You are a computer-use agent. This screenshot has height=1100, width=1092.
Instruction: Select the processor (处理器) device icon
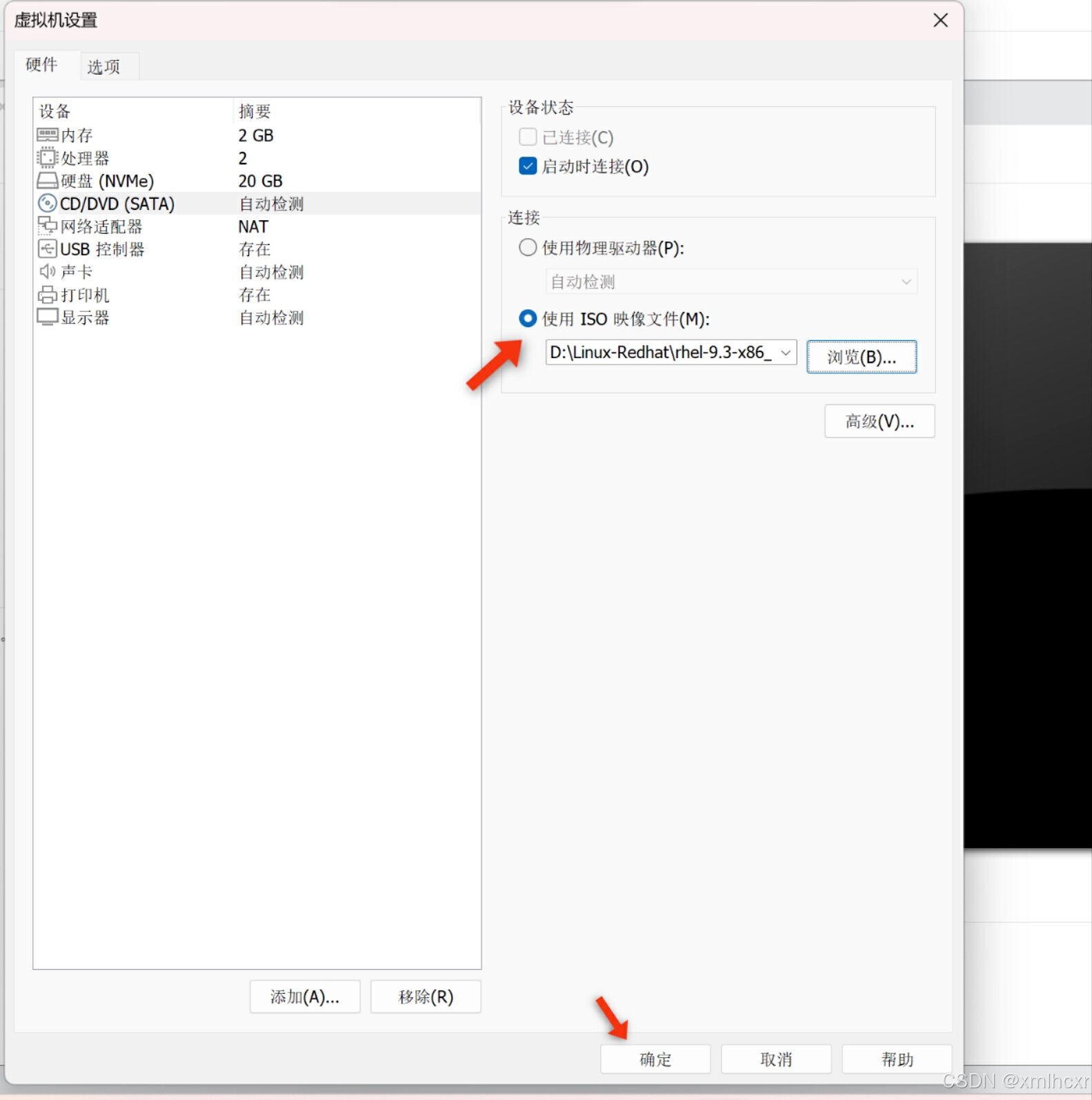(x=47, y=158)
